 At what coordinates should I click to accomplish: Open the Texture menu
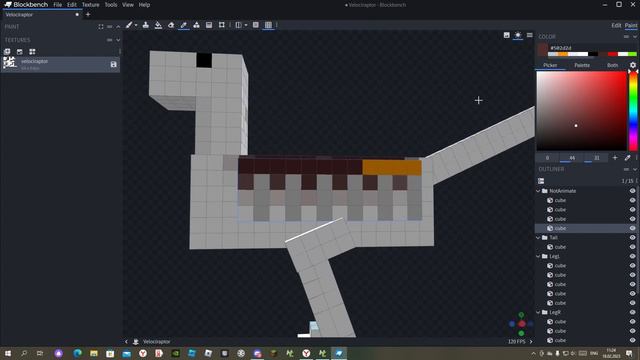pos(91,5)
